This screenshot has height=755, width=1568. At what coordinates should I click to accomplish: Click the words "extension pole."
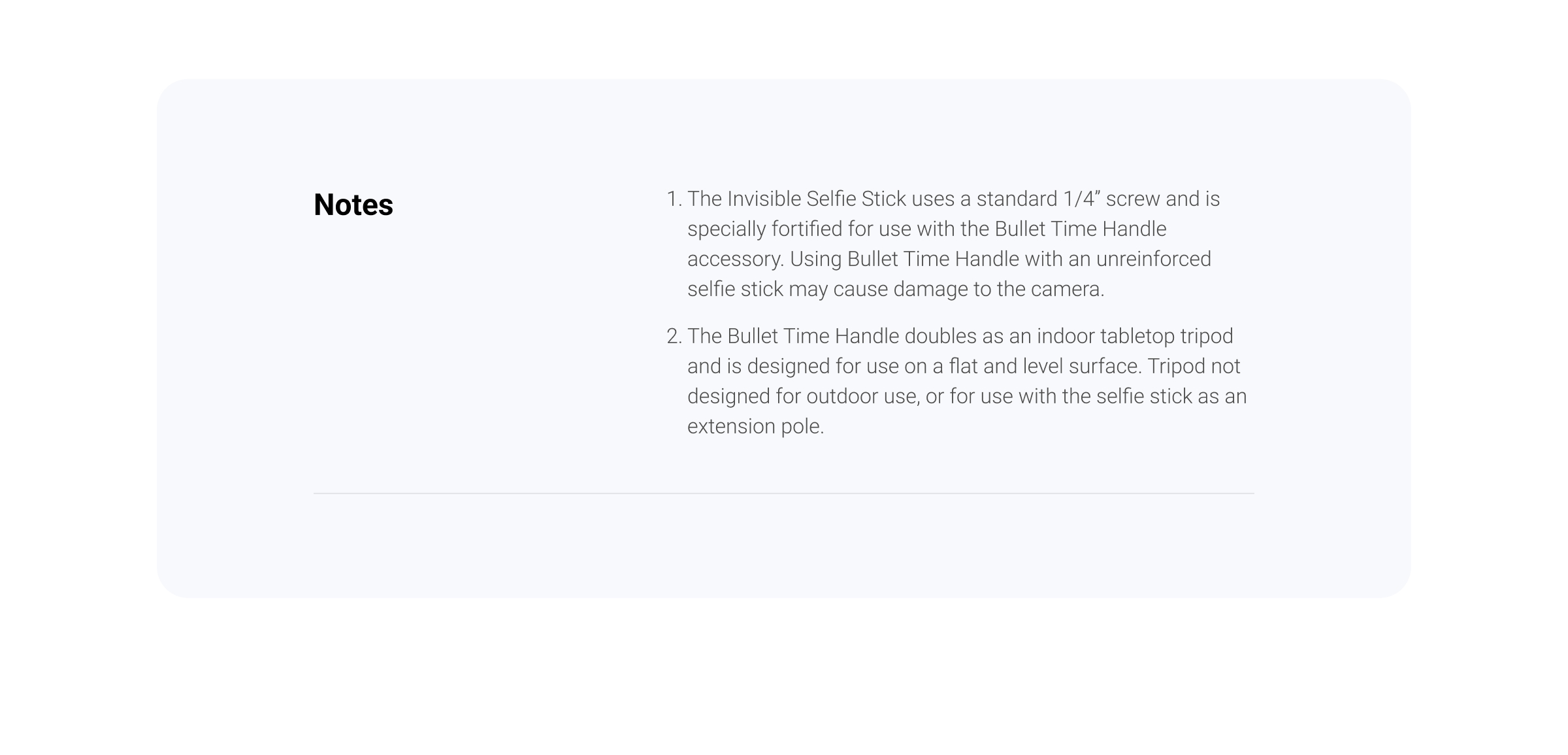pos(755,427)
